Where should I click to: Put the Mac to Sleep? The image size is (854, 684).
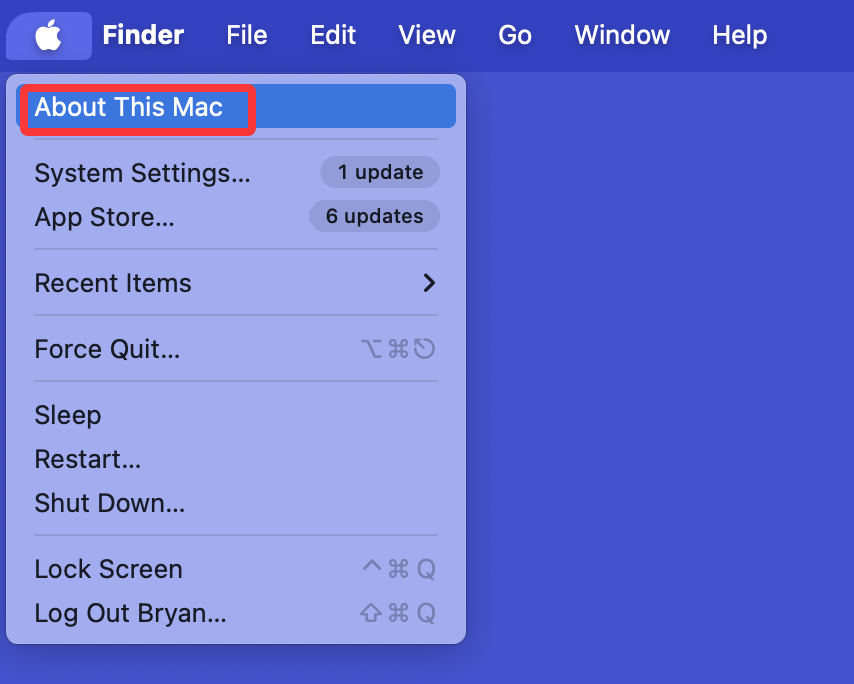(x=68, y=415)
